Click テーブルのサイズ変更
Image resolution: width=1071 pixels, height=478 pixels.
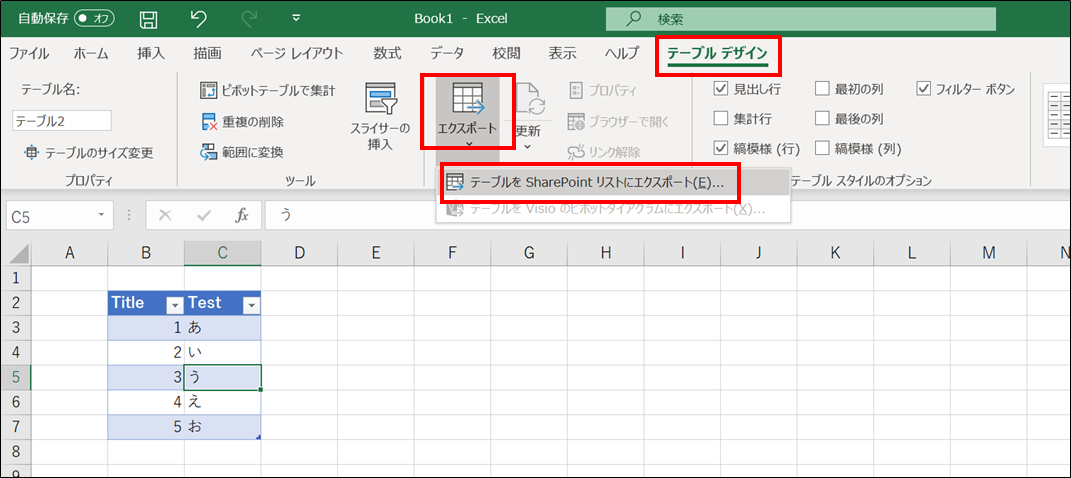(89, 152)
